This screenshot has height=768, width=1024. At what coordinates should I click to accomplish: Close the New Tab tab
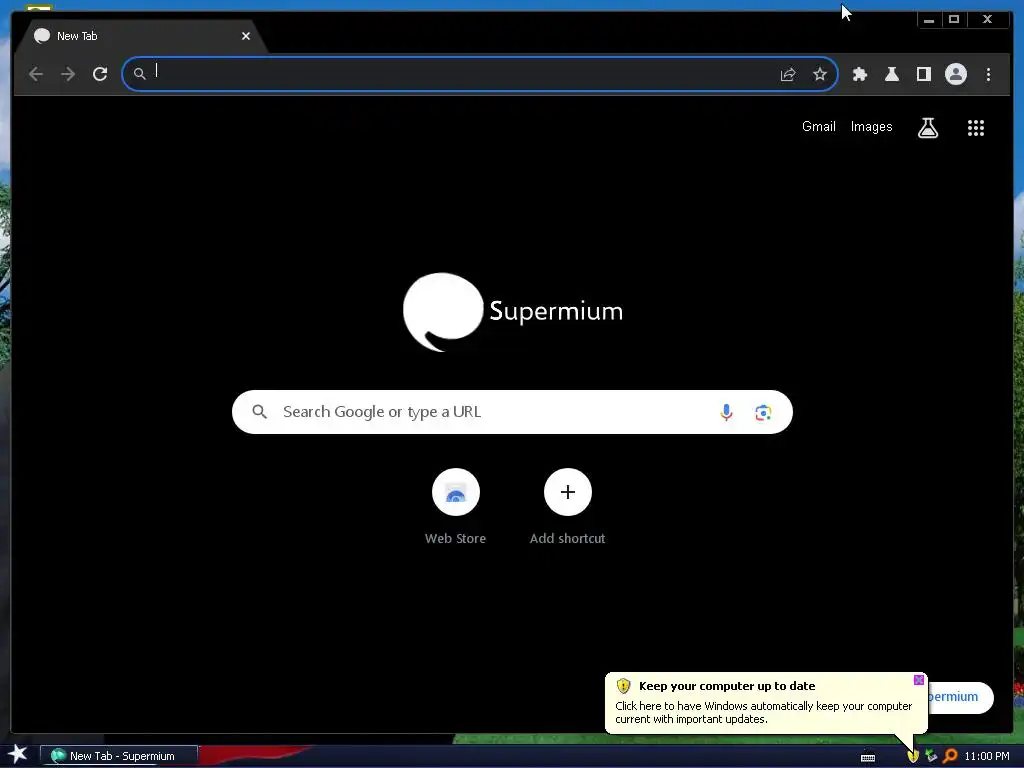pyautogui.click(x=246, y=37)
